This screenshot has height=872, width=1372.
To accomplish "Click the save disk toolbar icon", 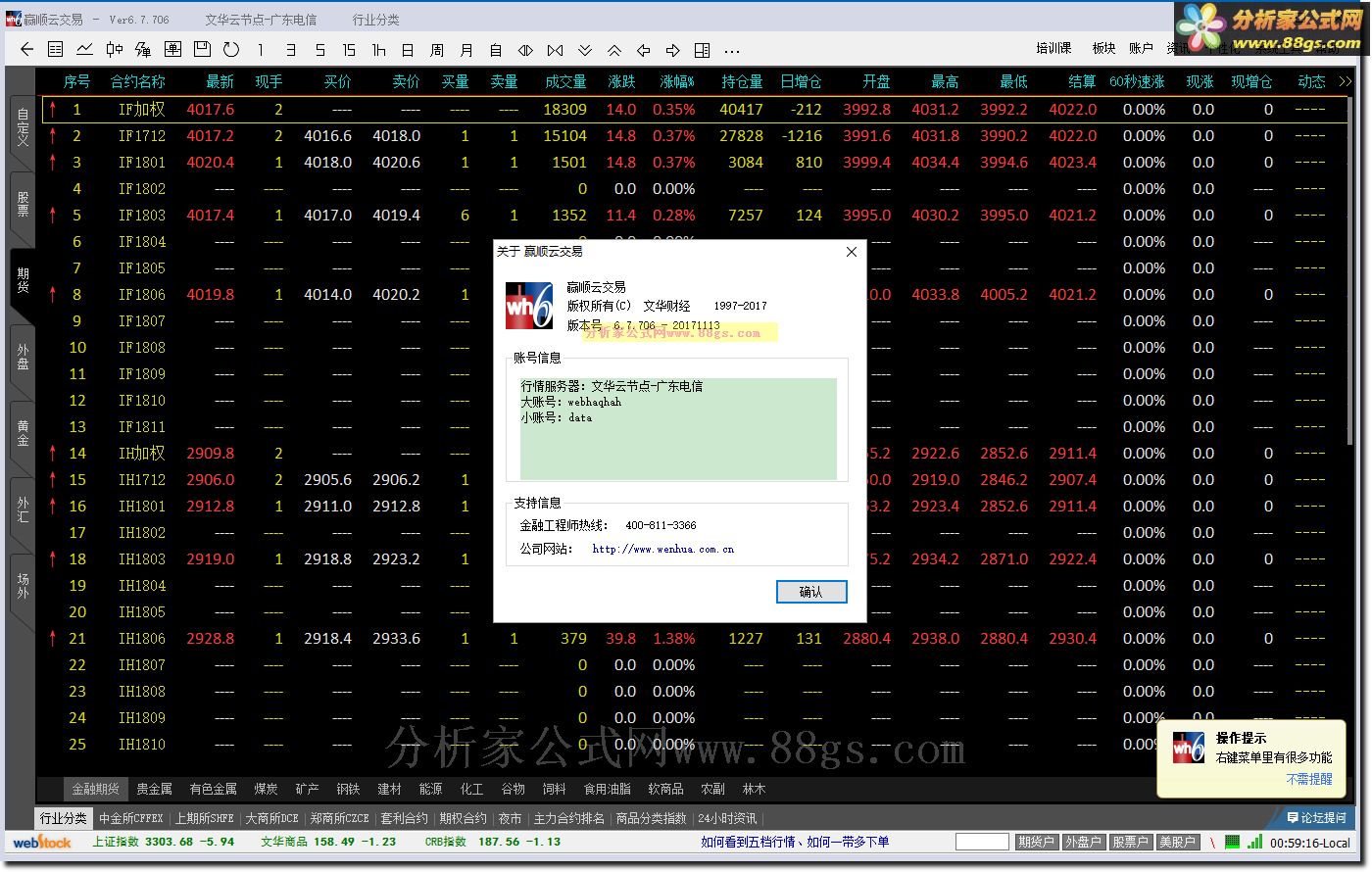I will point(202,49).
